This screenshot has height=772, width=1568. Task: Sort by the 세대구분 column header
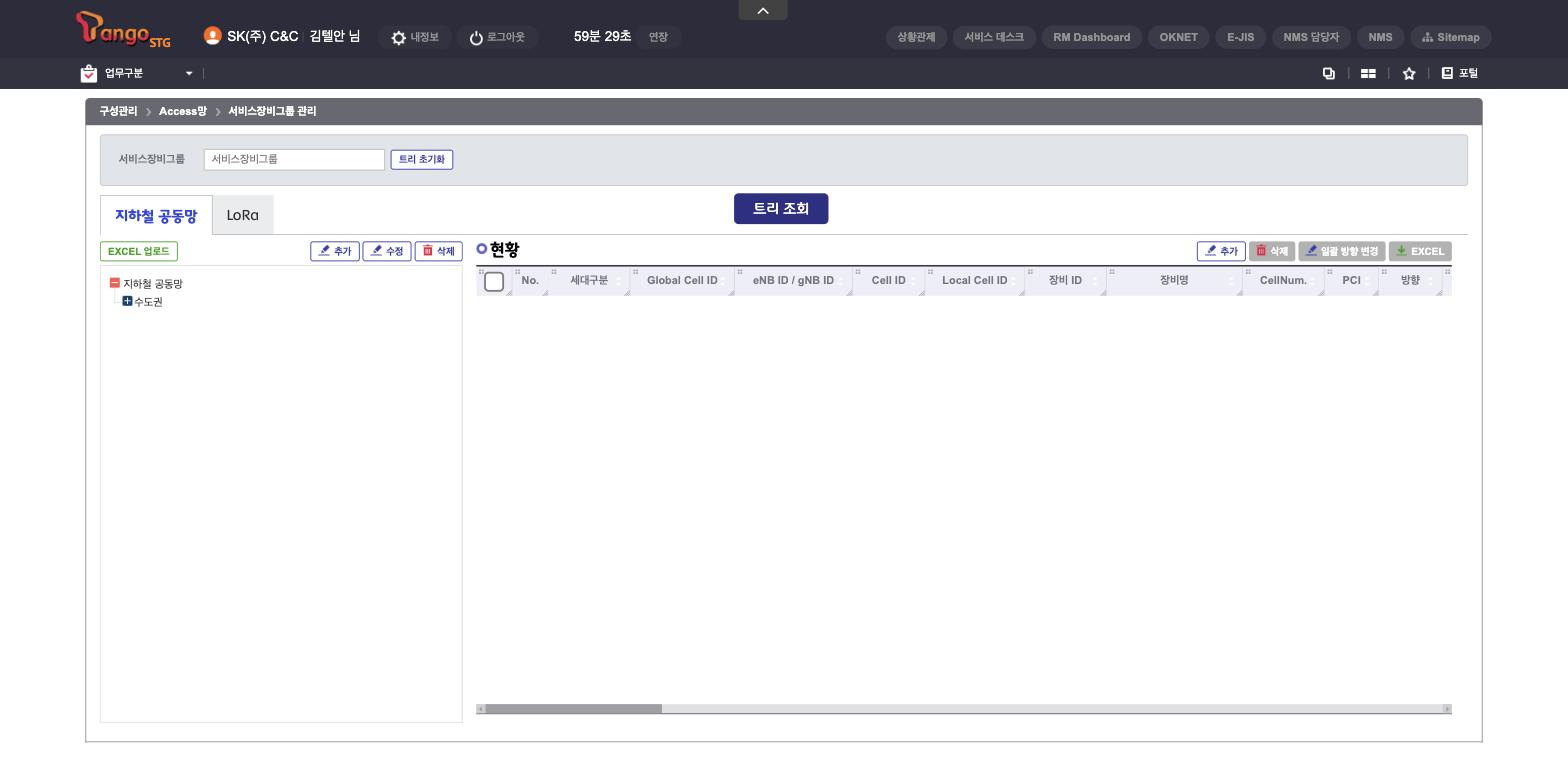[x=589, y=280]
